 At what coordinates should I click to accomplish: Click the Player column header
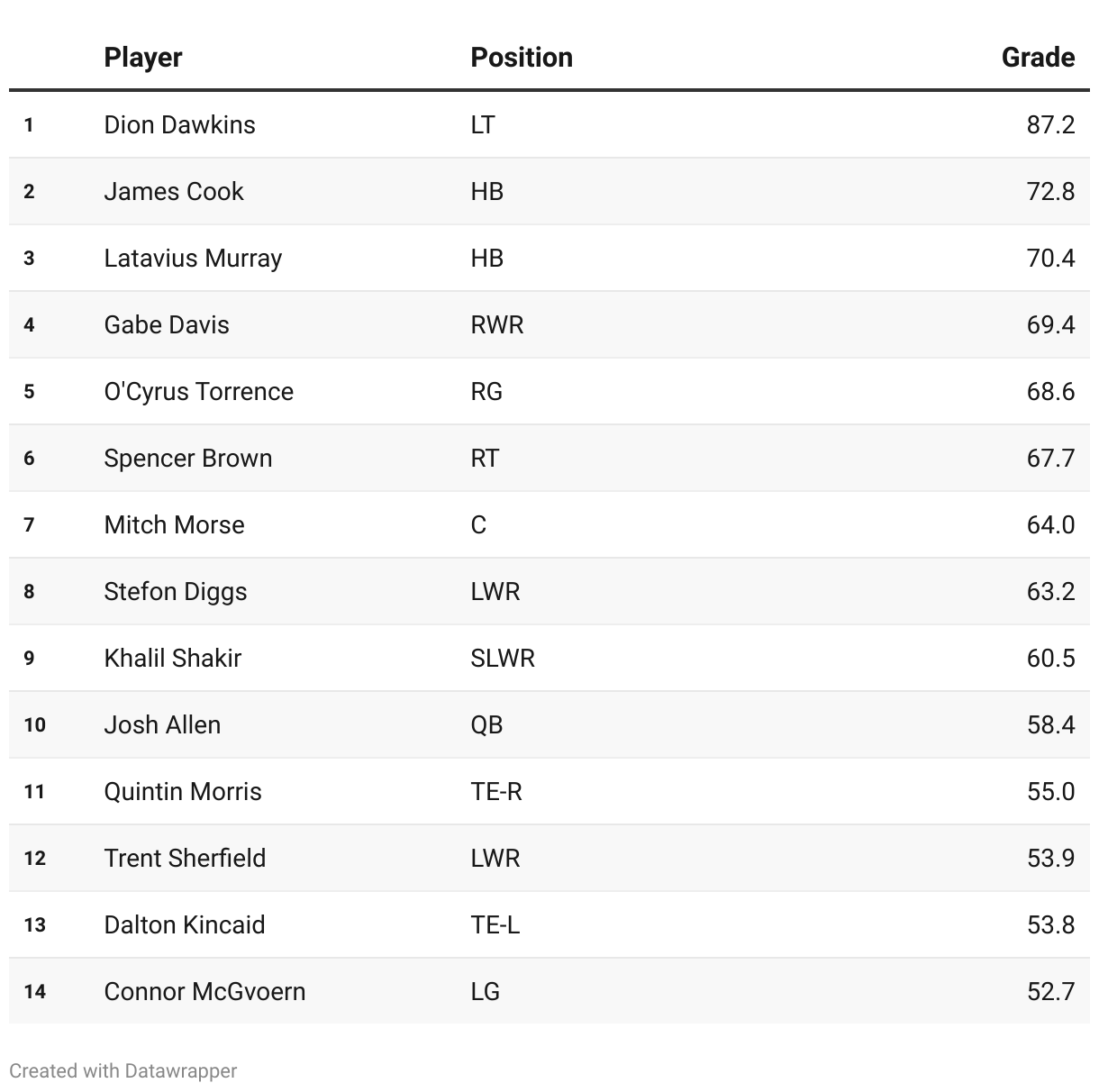click(x=142, y=58)
